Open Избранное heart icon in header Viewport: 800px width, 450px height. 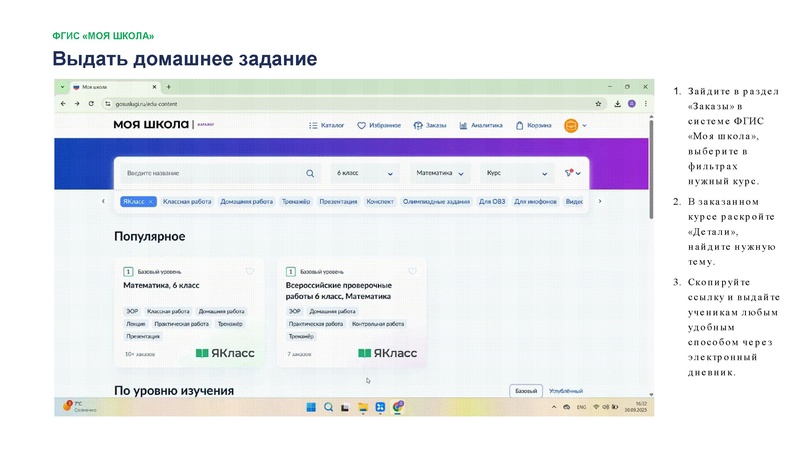pyautogui.click(x=361, y=126)
